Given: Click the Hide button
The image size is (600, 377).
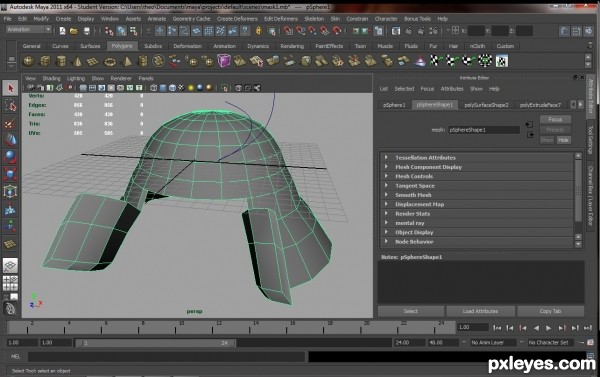Looking at the screenshot, I should 563,140.
